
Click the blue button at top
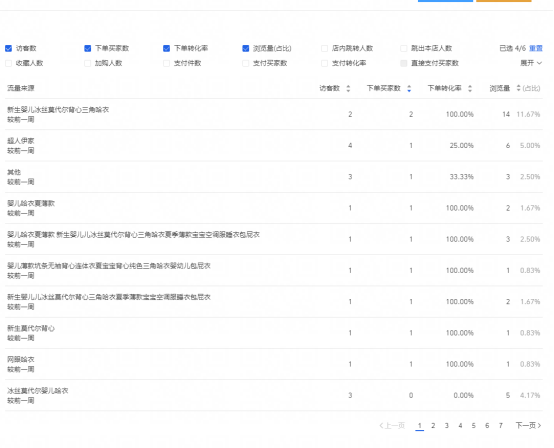point(445,1)
